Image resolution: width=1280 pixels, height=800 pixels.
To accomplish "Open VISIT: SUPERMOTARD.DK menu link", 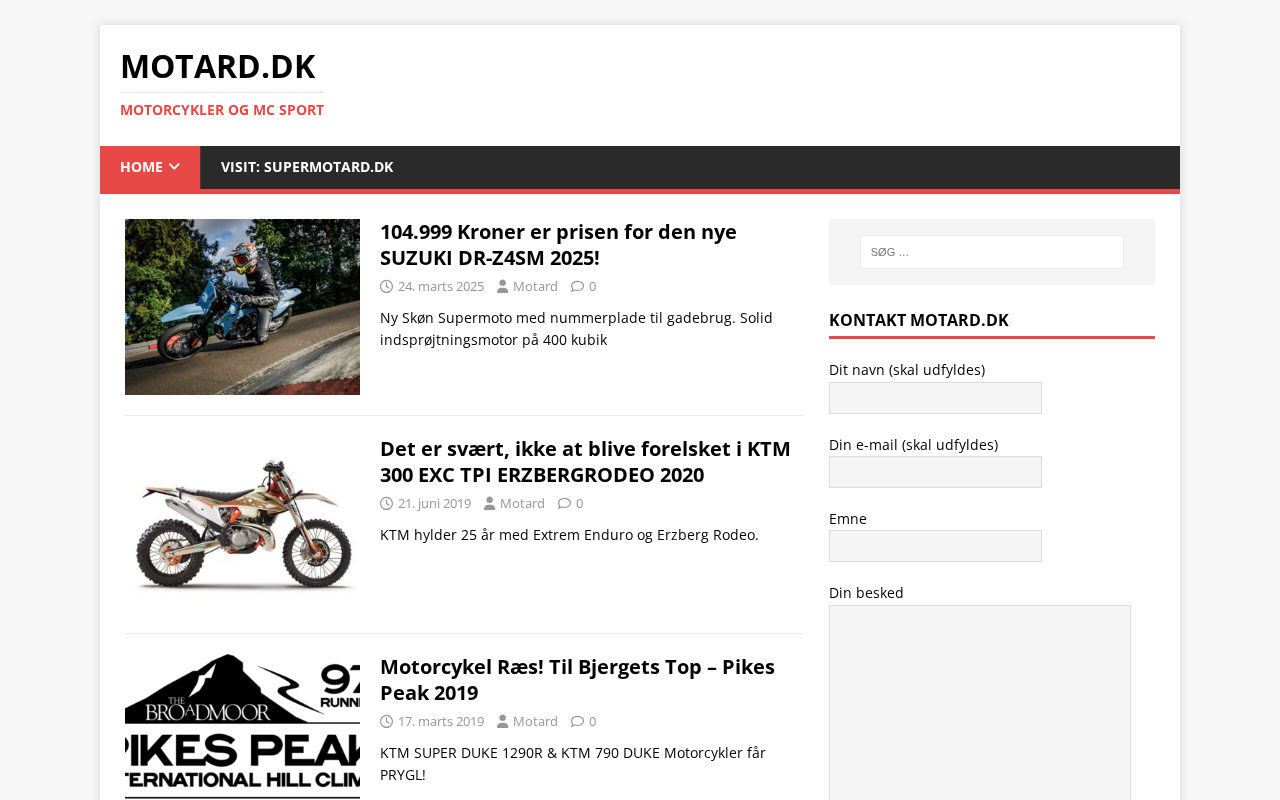I will tap(307, 167).
